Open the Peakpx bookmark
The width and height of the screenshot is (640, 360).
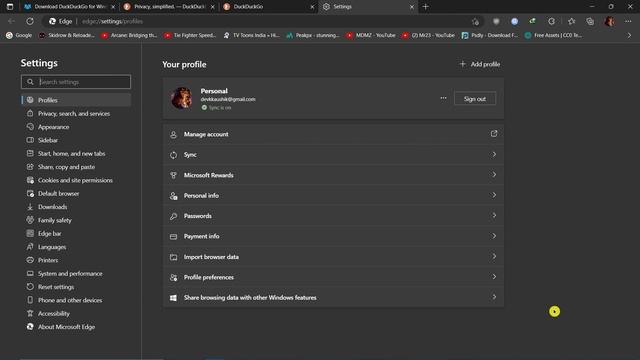(x=313, y=36)
